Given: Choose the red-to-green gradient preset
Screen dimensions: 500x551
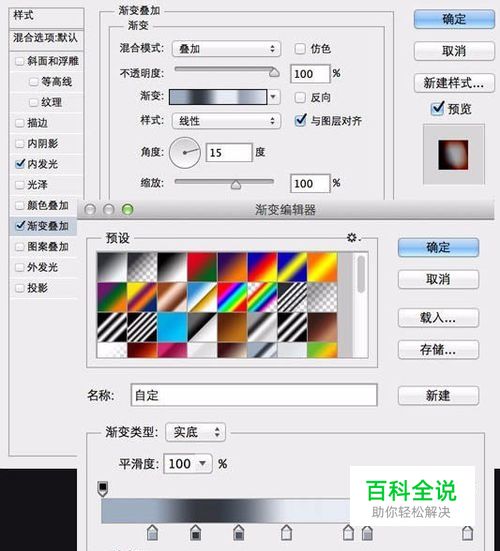Looking at the screenshot, I should click(x=202, y=267).
